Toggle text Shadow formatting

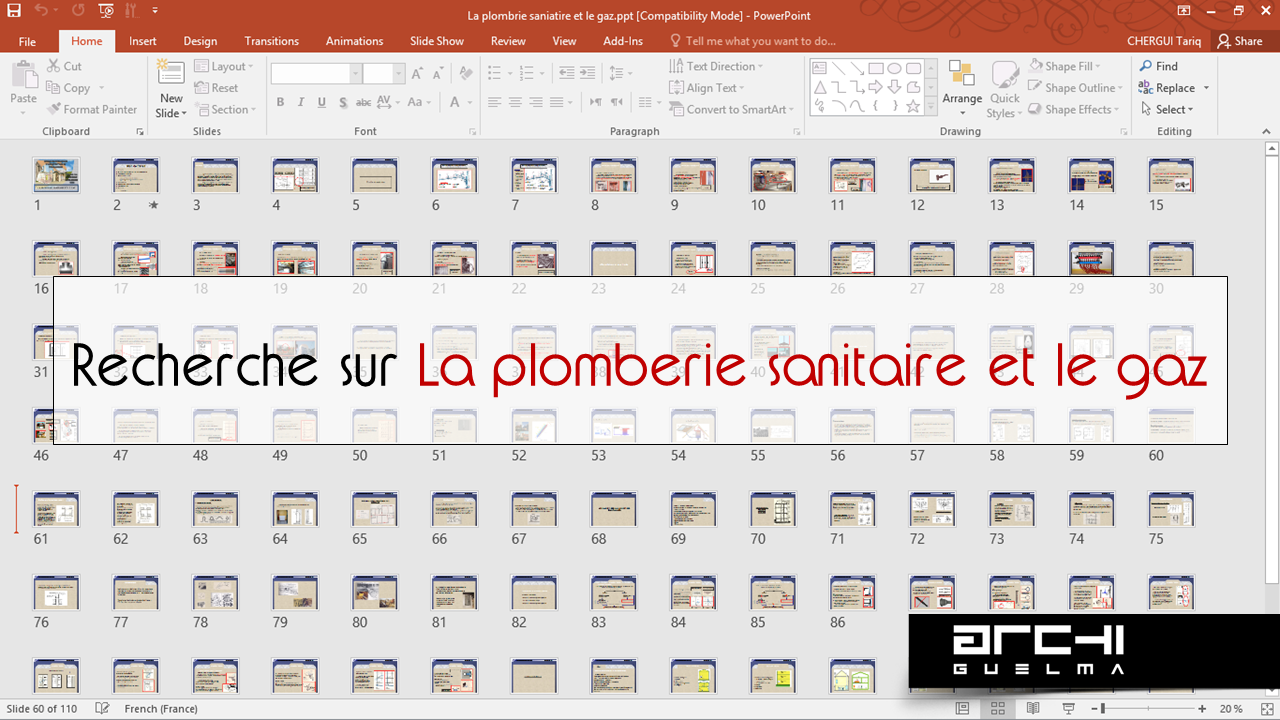pyautogui.click(x=343, y=102)
